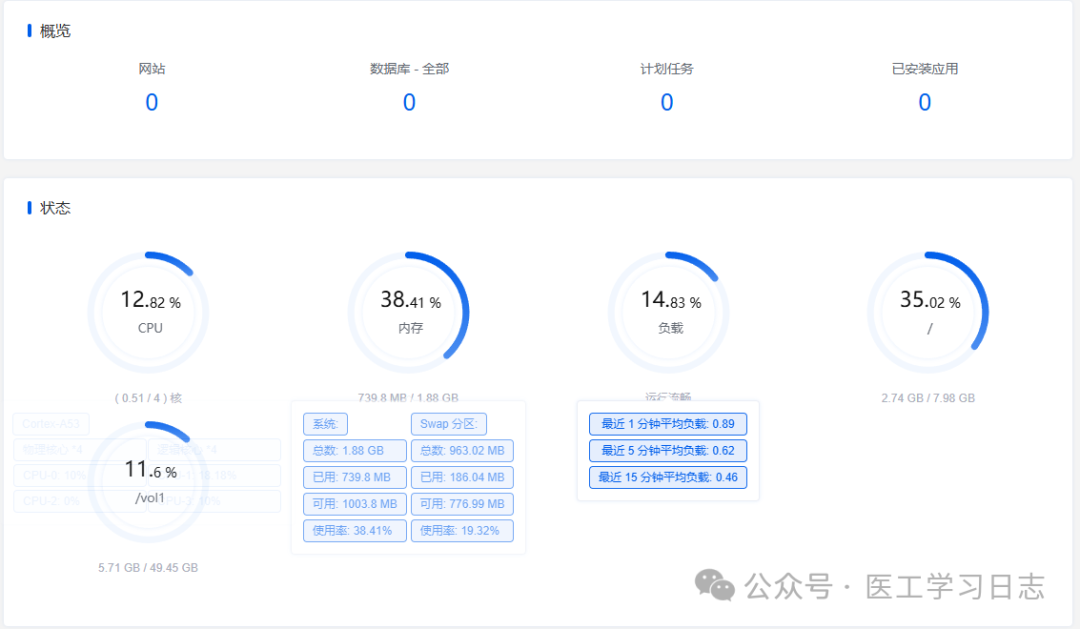The width and height of the screenshot is (1080, 629).
Task: Click the 概览 section heading
Action: click(55, 31)
